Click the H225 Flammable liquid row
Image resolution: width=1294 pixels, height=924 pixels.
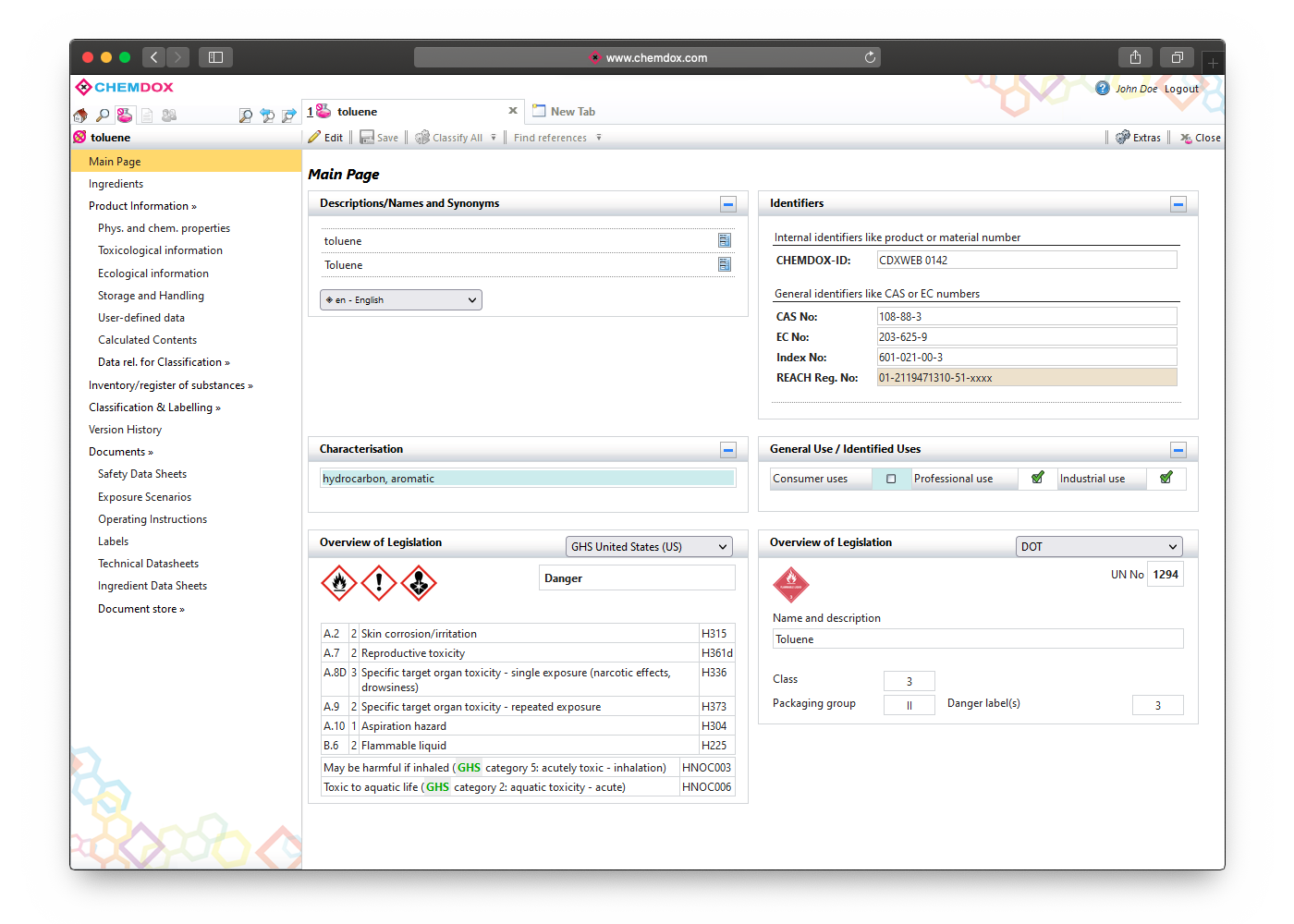click(x=528, y=746)
